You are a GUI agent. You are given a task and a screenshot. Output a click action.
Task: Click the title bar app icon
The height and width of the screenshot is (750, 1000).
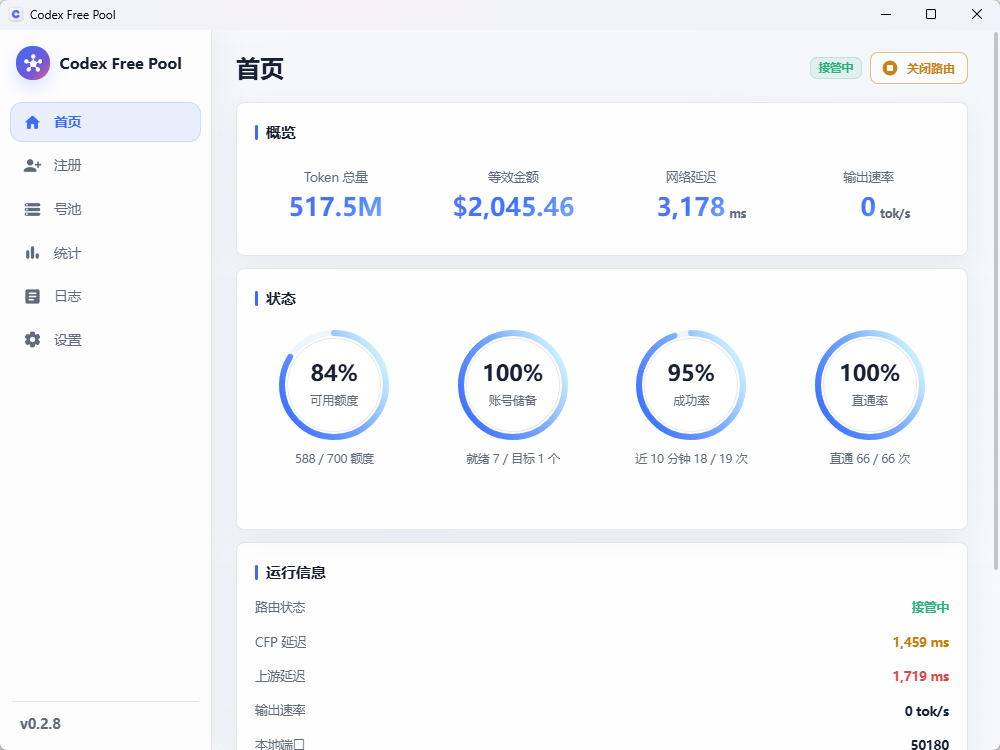coord(16,14)
